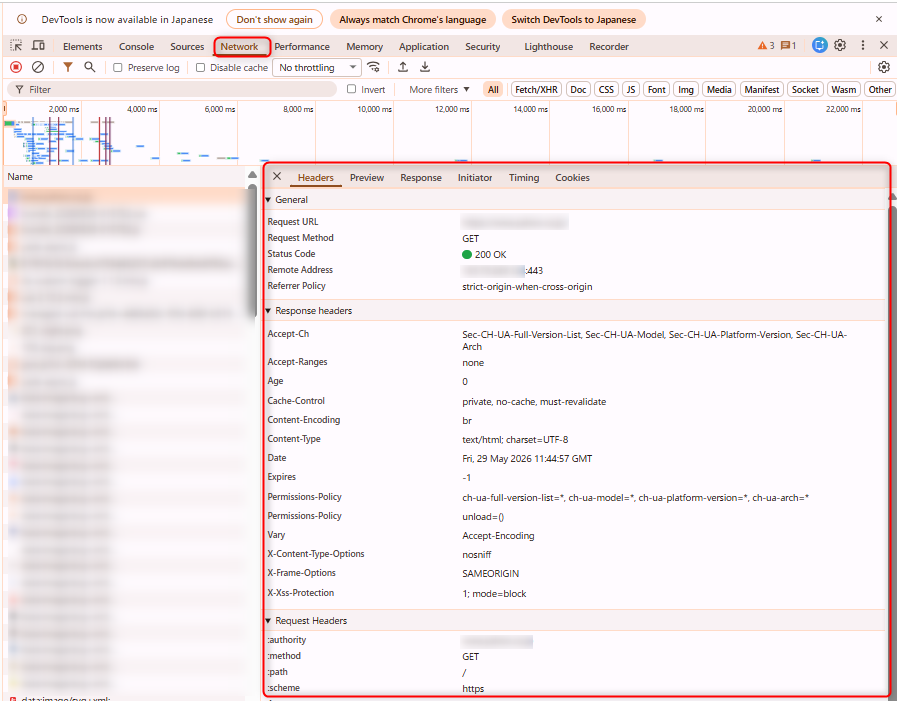Open the No throttling dropdown

316,68
